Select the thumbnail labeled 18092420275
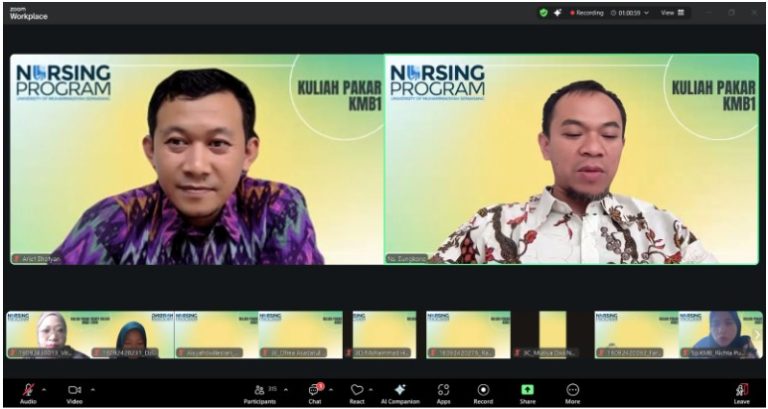 click(468, 335)
